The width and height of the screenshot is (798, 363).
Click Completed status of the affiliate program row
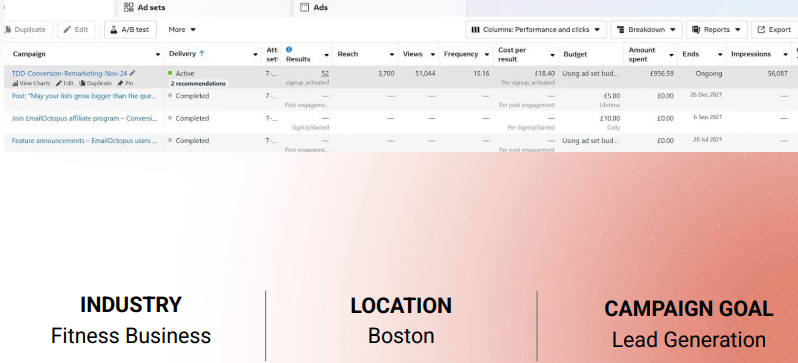pos(192,118)
